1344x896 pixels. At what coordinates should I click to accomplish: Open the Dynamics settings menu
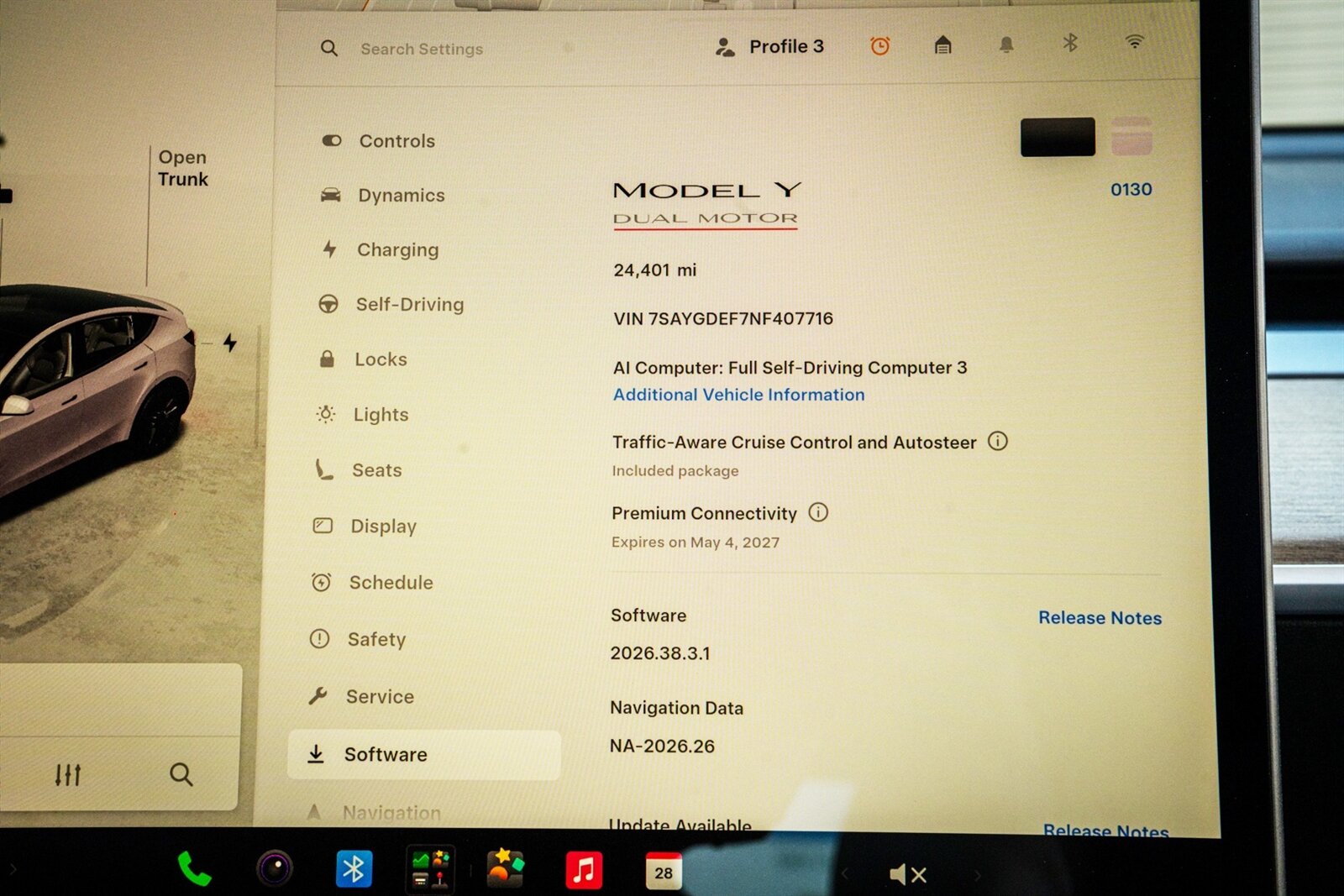(383, 195)
